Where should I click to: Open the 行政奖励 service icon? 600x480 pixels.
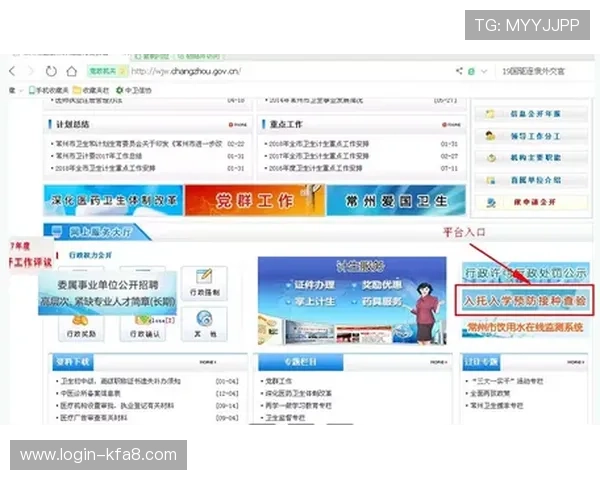[81, 328]
